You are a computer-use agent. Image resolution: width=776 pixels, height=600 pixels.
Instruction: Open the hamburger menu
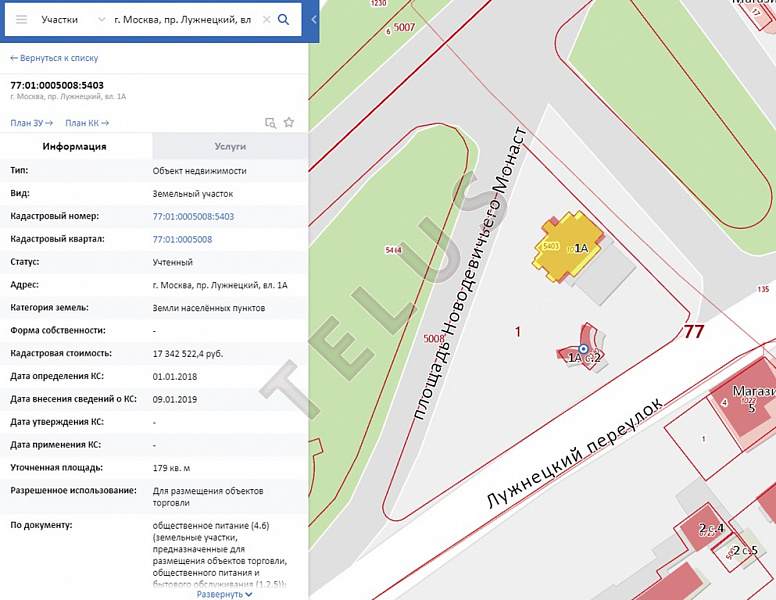[x=21, y=20]
